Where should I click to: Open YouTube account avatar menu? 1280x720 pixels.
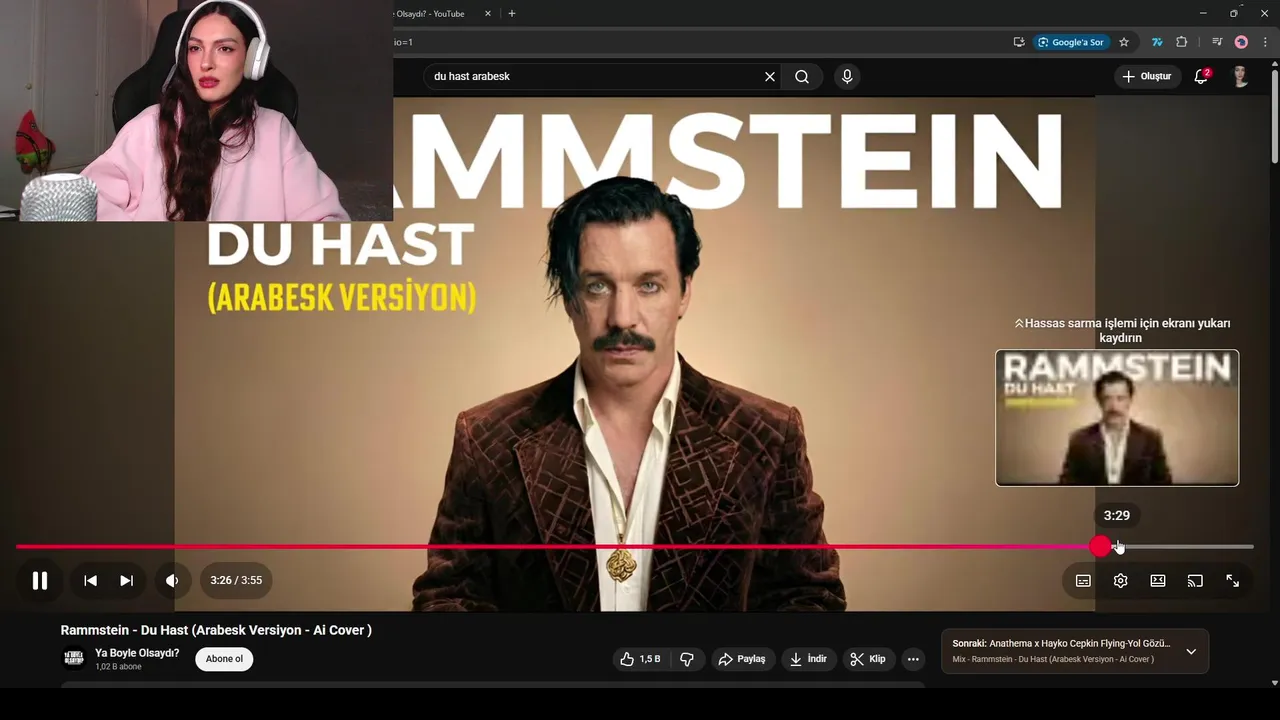click(x=1241, y=76)
